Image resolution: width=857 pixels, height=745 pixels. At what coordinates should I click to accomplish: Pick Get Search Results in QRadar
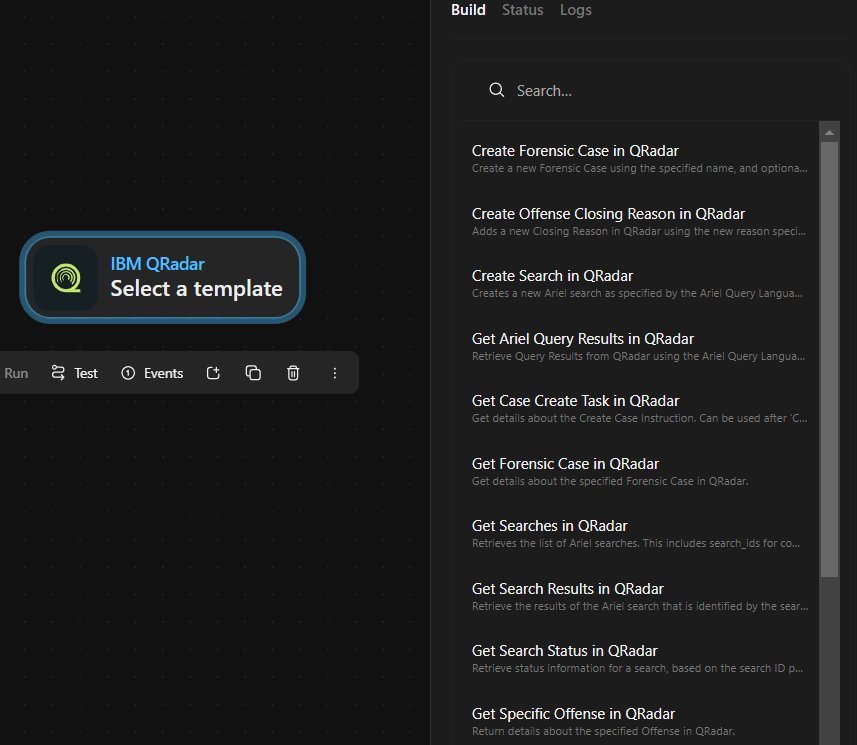(639, 596)
